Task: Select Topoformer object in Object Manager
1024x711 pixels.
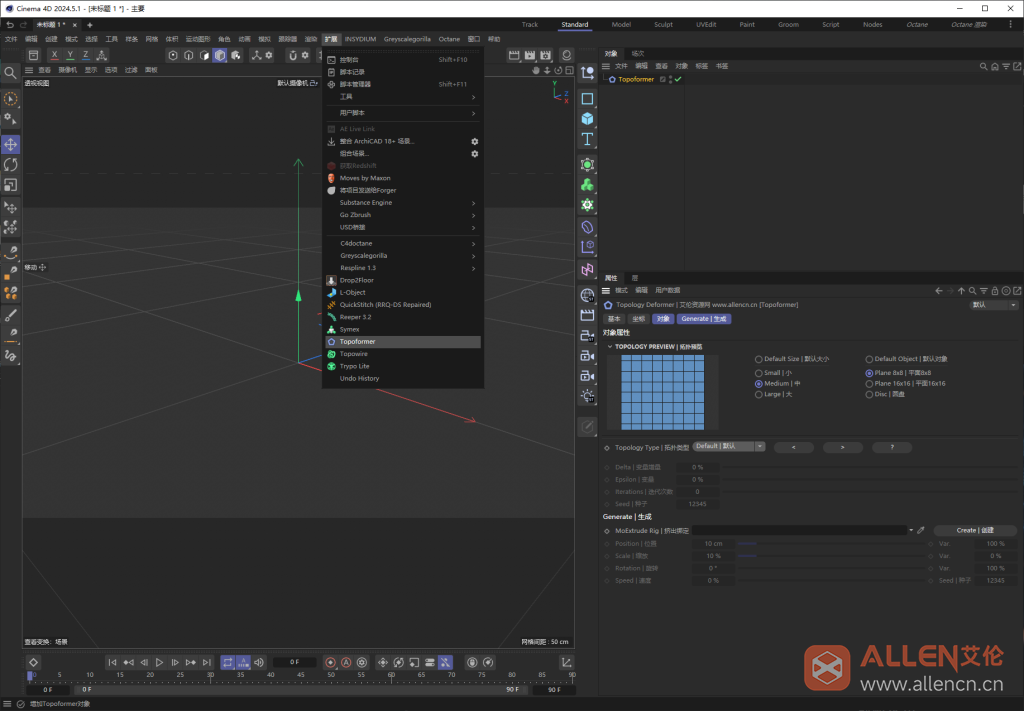Action: (635, 80)
